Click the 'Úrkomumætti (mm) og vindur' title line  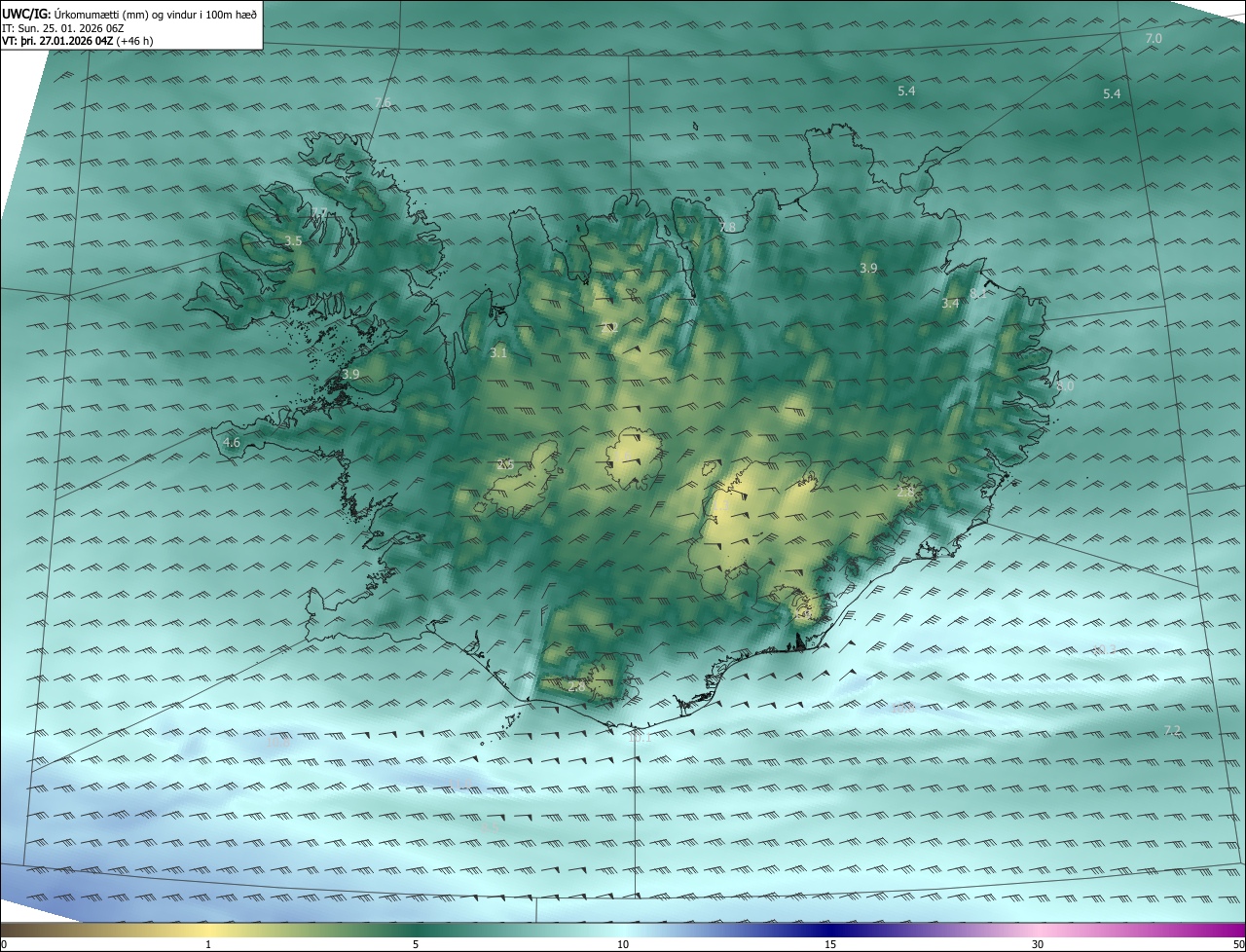point(129,13)
